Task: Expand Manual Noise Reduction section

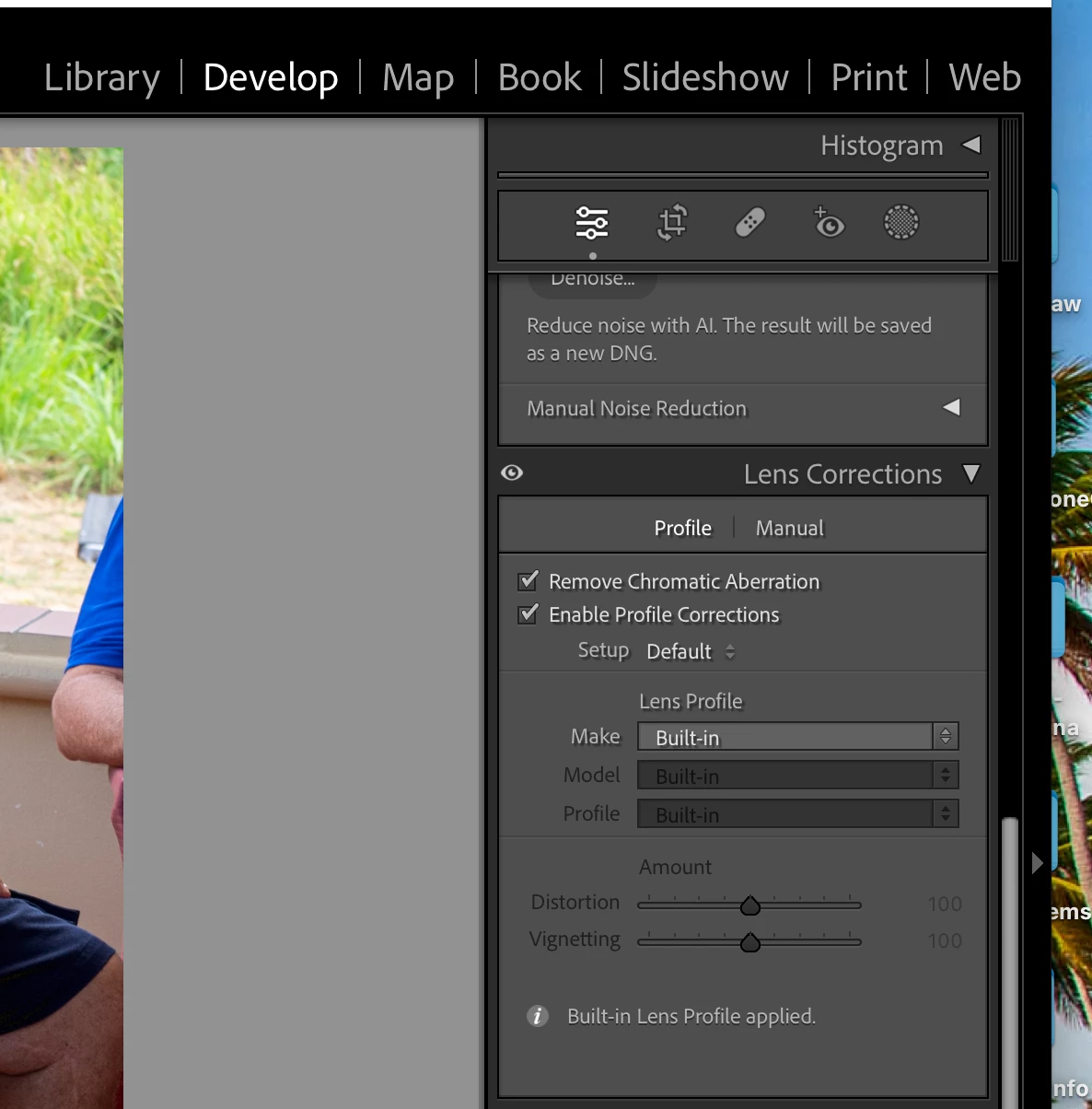Action: point(952,407)
